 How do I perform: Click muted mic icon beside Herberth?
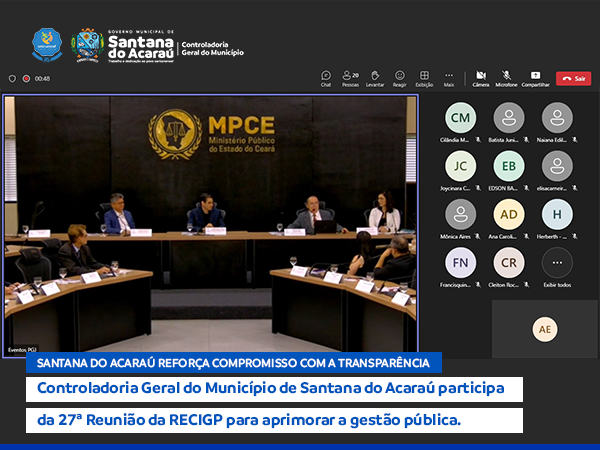(574, 236)
